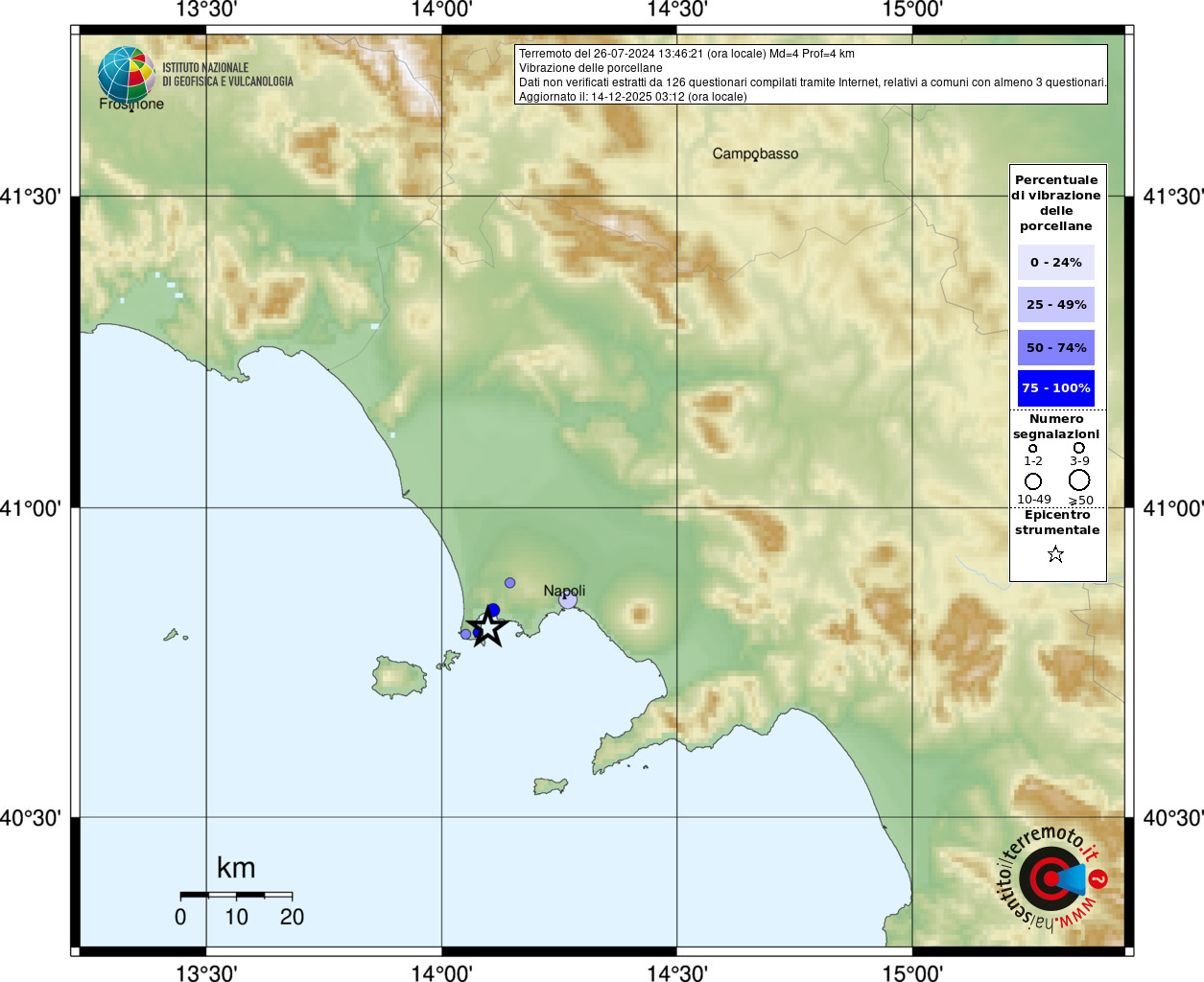The height and width of the screenshot is (982, 1204).
Task: Click the Ischia island on the map
Action: (x=399, y=677)
